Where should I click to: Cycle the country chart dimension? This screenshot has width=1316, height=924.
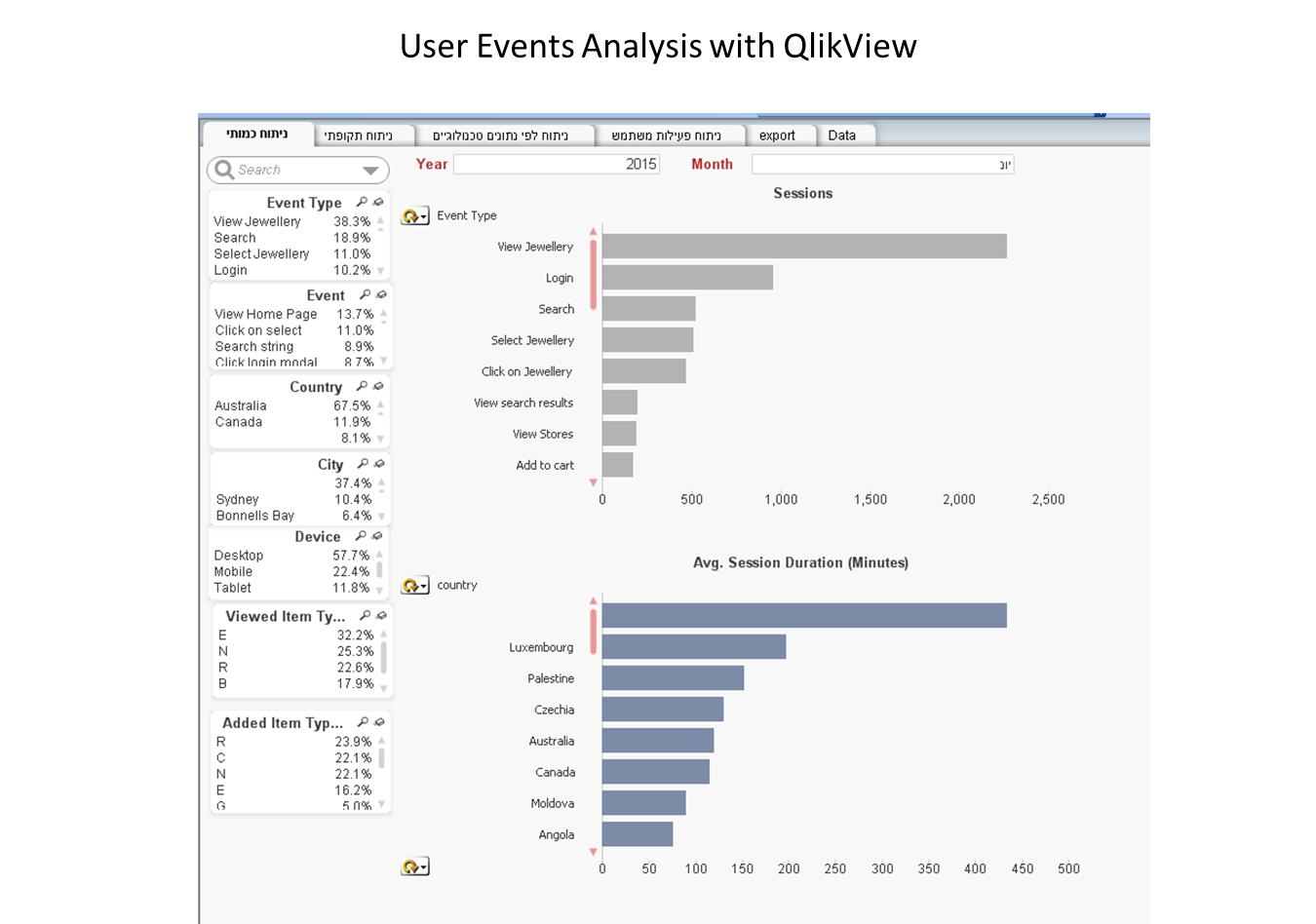(x=414, y=586)
